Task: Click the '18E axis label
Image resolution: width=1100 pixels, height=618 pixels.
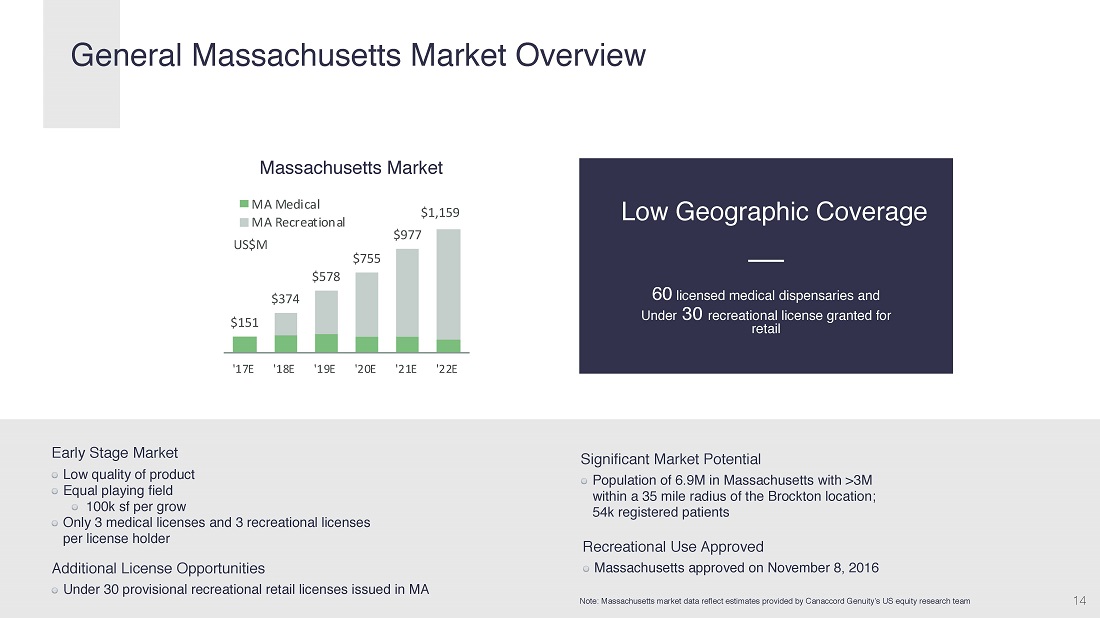Action: click(x=284, y=369)
